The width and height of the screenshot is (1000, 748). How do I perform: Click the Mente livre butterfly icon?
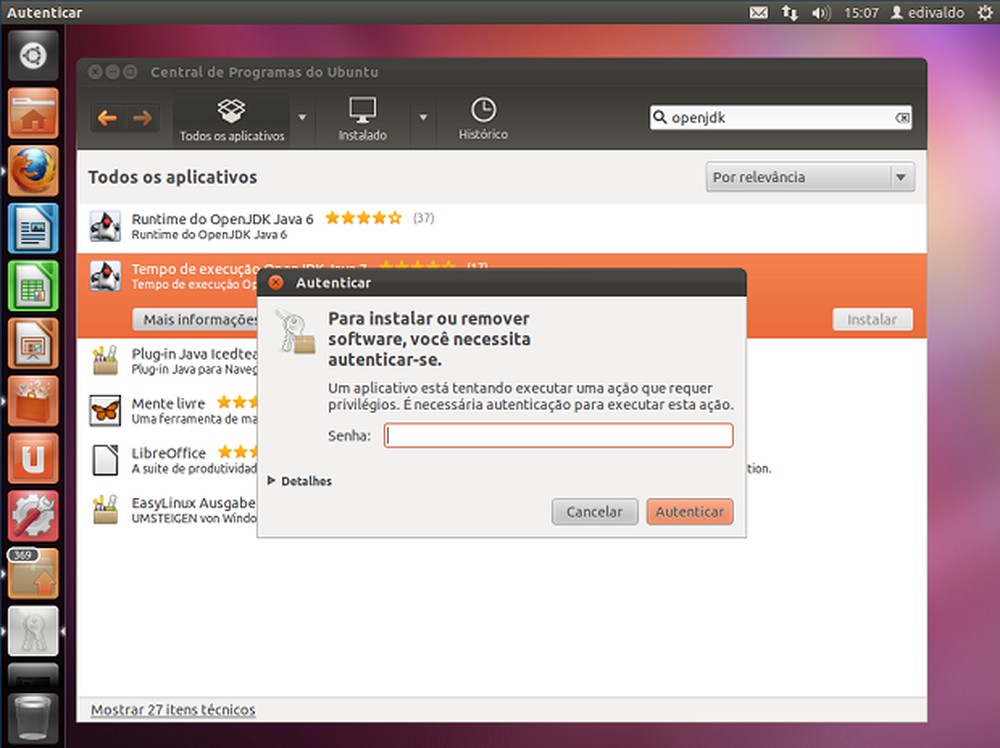click(105, 410)
